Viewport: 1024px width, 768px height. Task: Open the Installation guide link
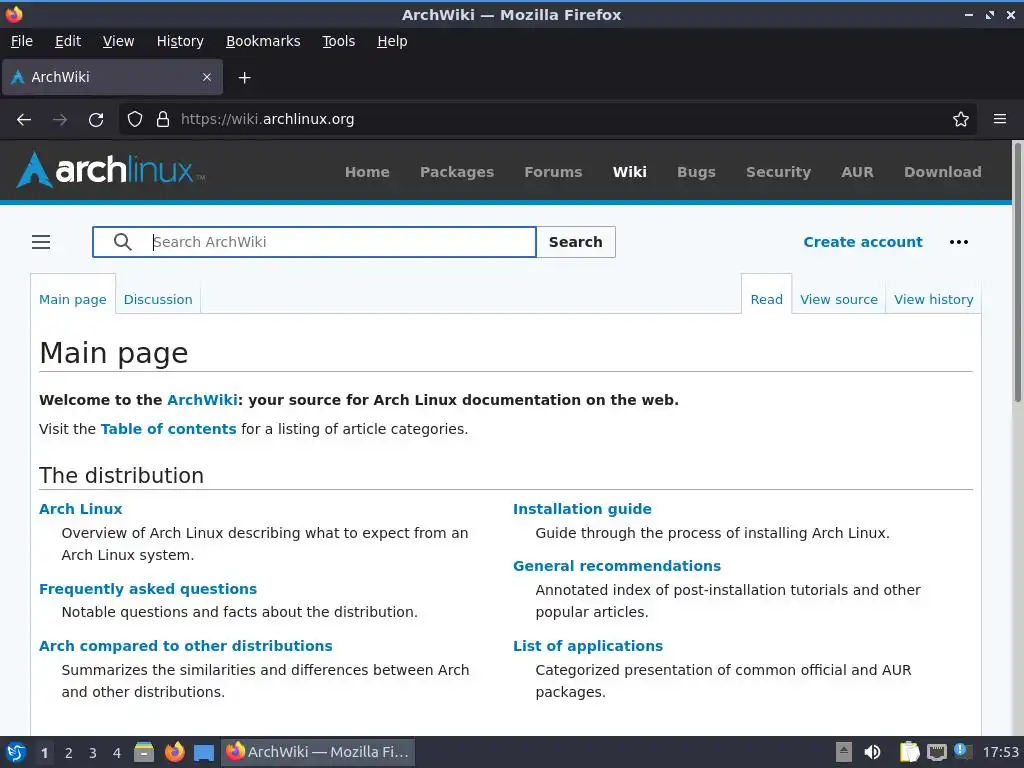(582, 509)
